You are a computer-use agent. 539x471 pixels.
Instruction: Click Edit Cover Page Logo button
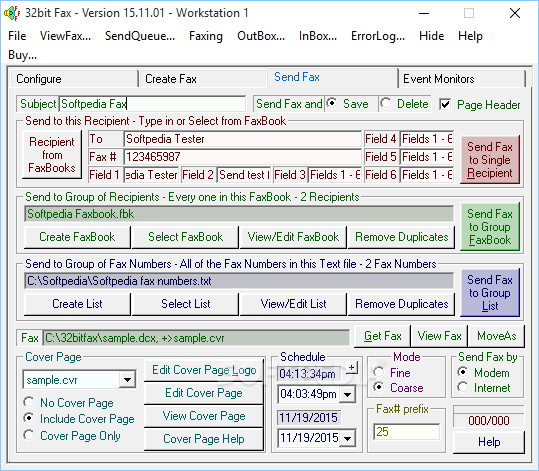point(204,370)
